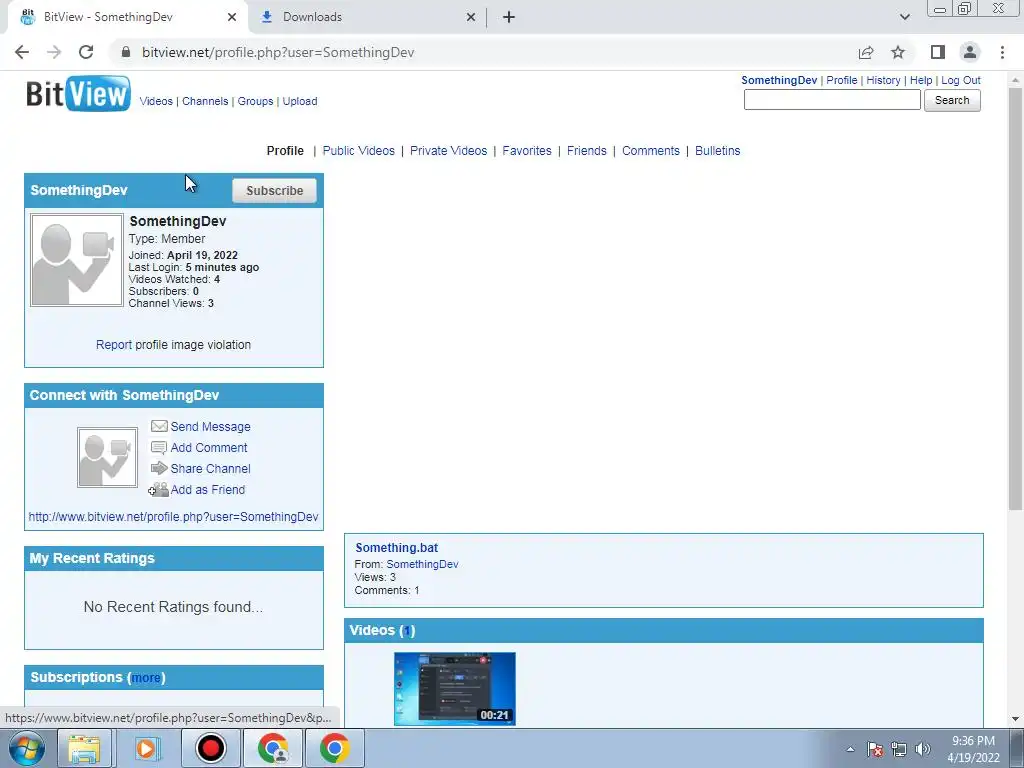Viewport: 1024px width, 768px height.
Task: Click the search input field
Action: coord(832,100)
